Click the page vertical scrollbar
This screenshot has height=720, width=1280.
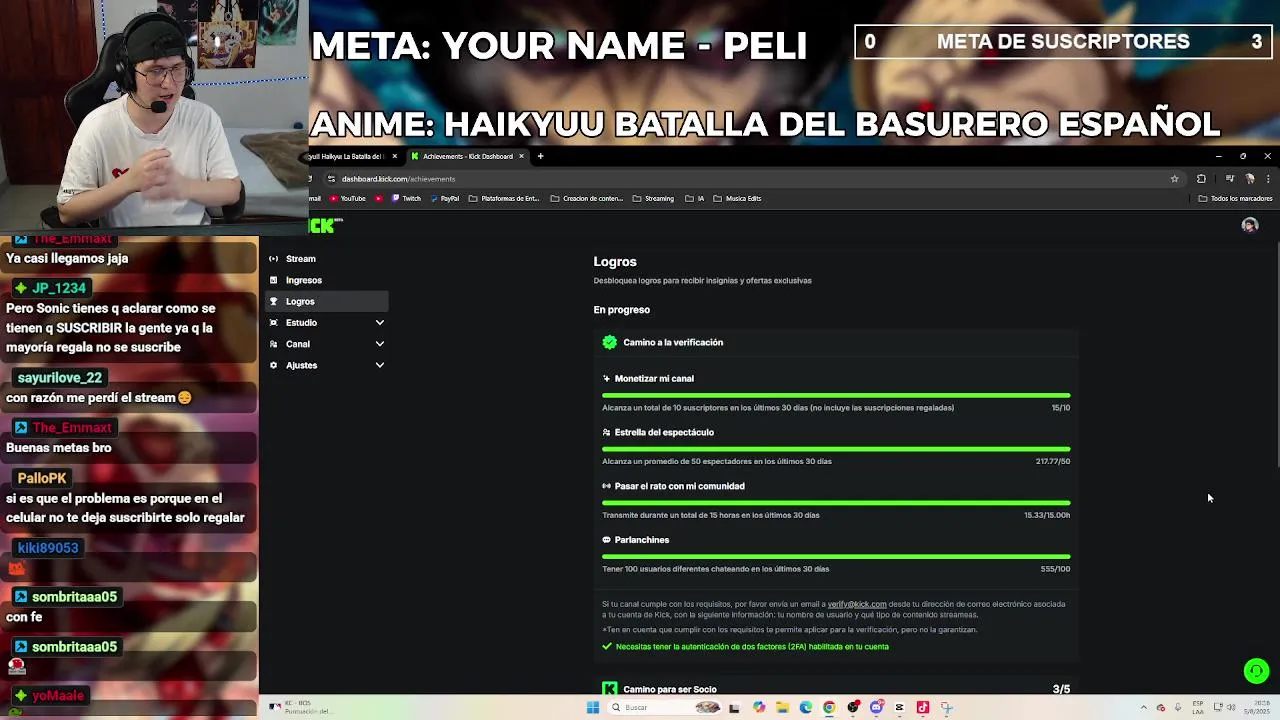click(x=1276, y=355)
